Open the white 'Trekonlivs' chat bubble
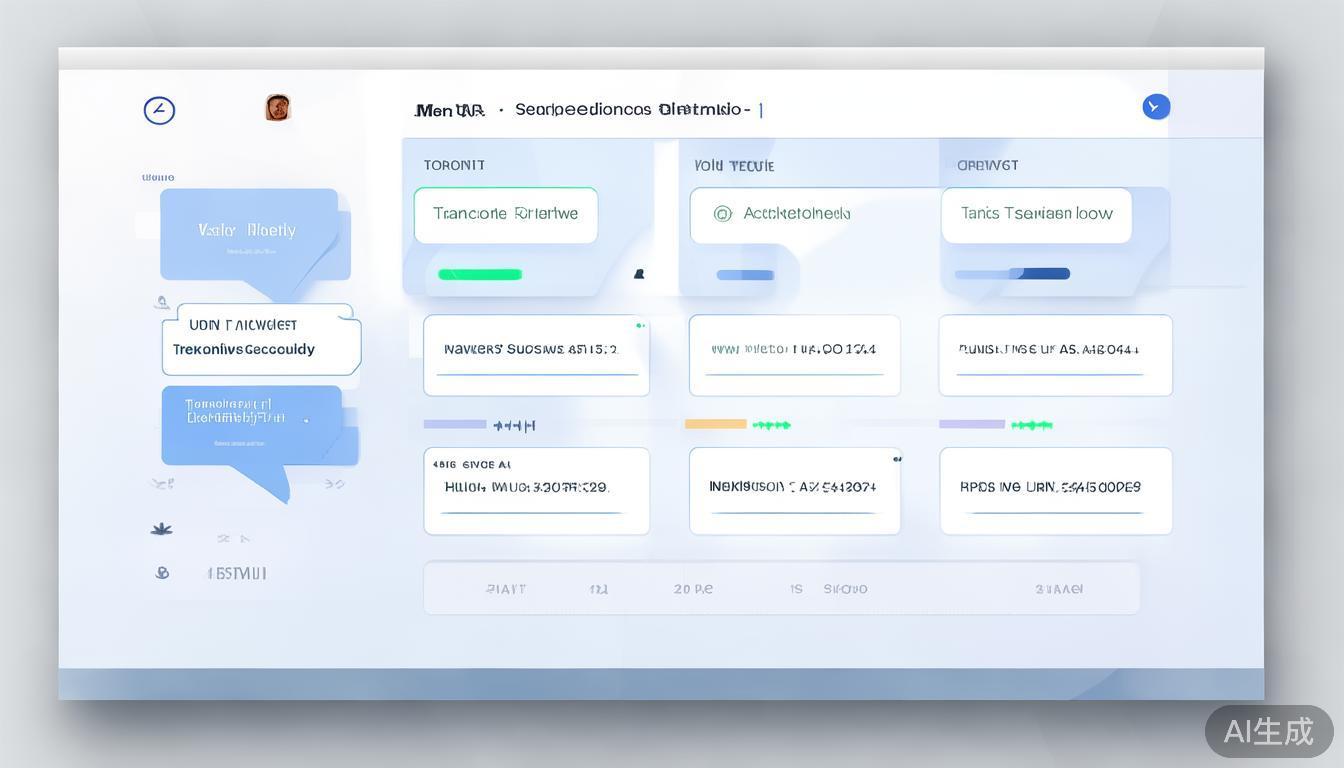This screenshot has height=768, width=1344. (261, 340)
